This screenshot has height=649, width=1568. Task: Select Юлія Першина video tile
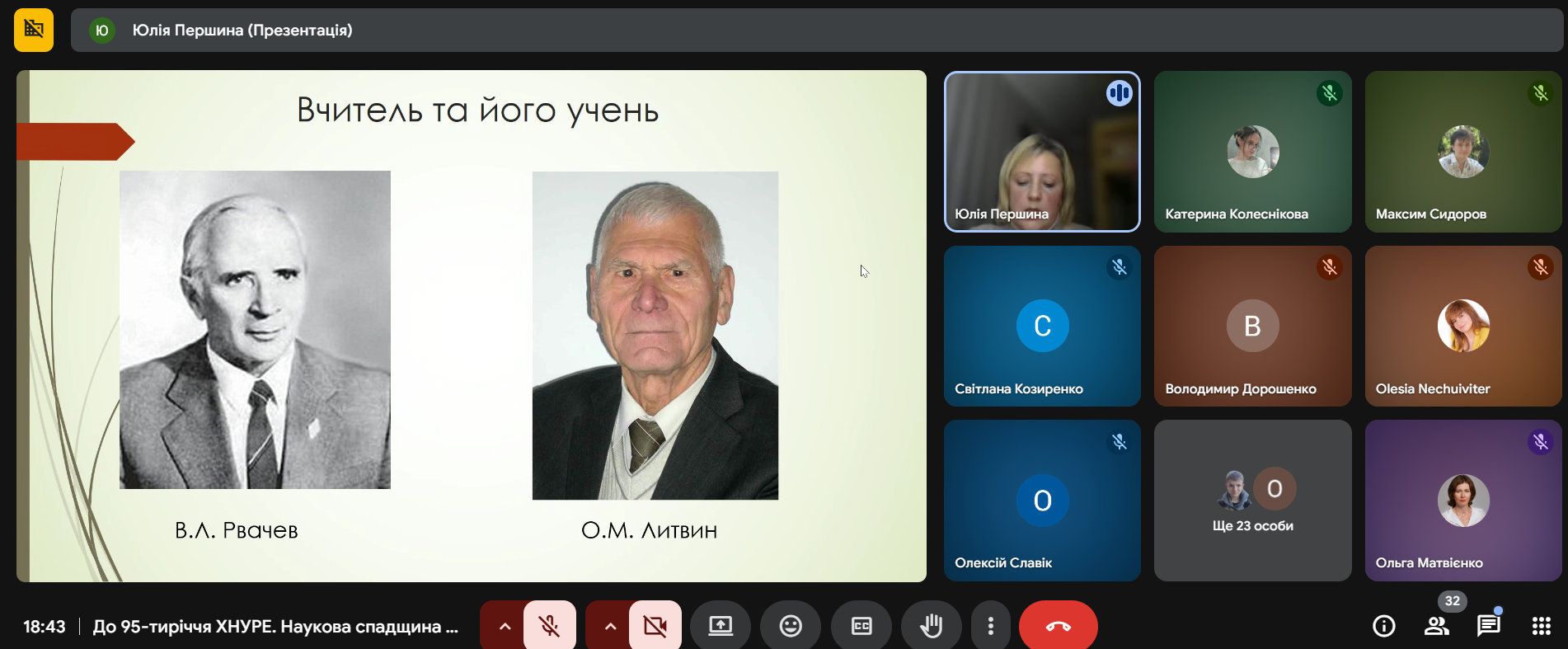tap(1042, 152)
